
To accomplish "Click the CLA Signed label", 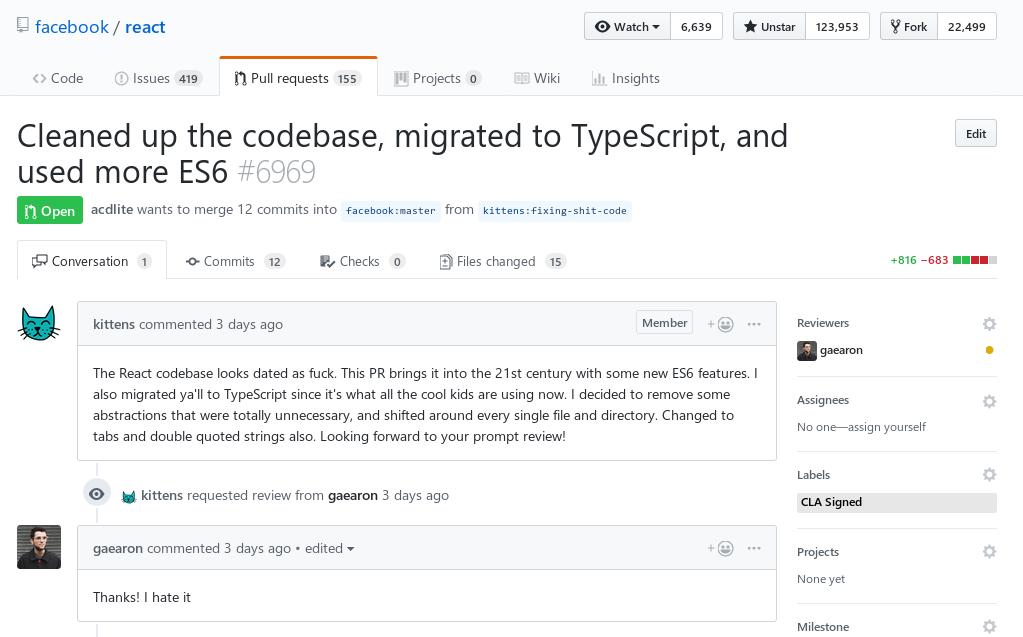I will tap(896, 503).
